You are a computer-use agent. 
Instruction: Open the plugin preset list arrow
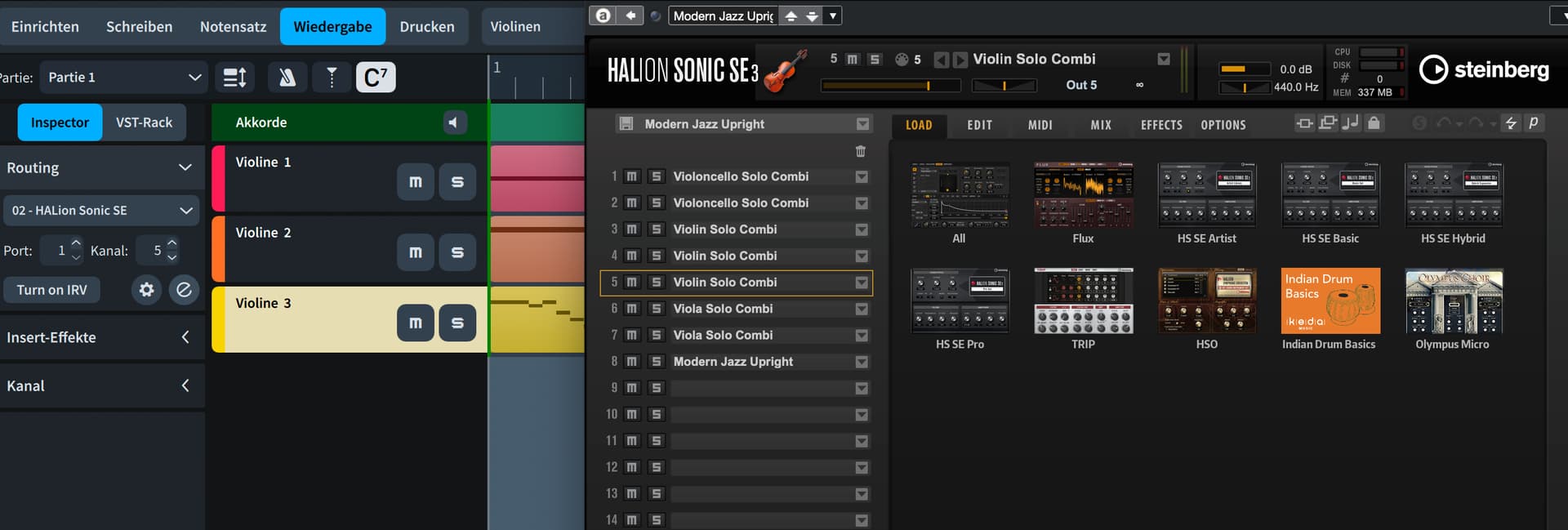[x=832, y=16]
